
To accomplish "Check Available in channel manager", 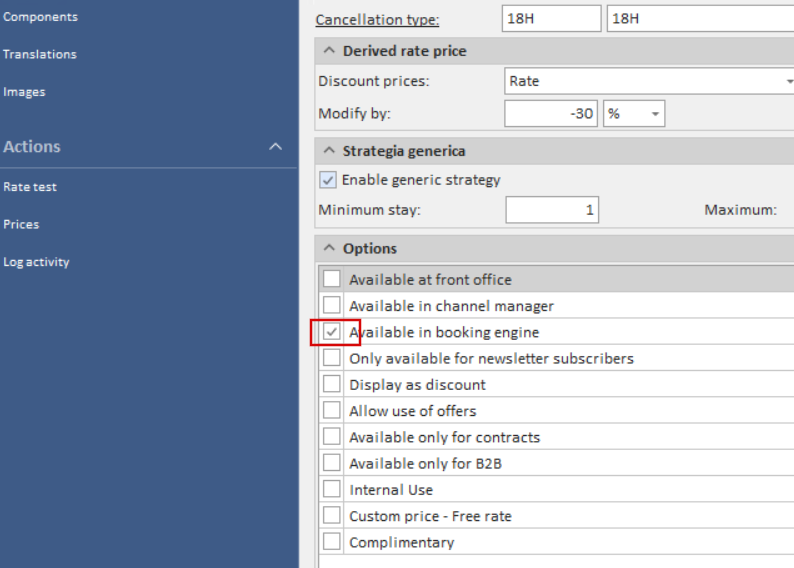I will coord(332,305).
